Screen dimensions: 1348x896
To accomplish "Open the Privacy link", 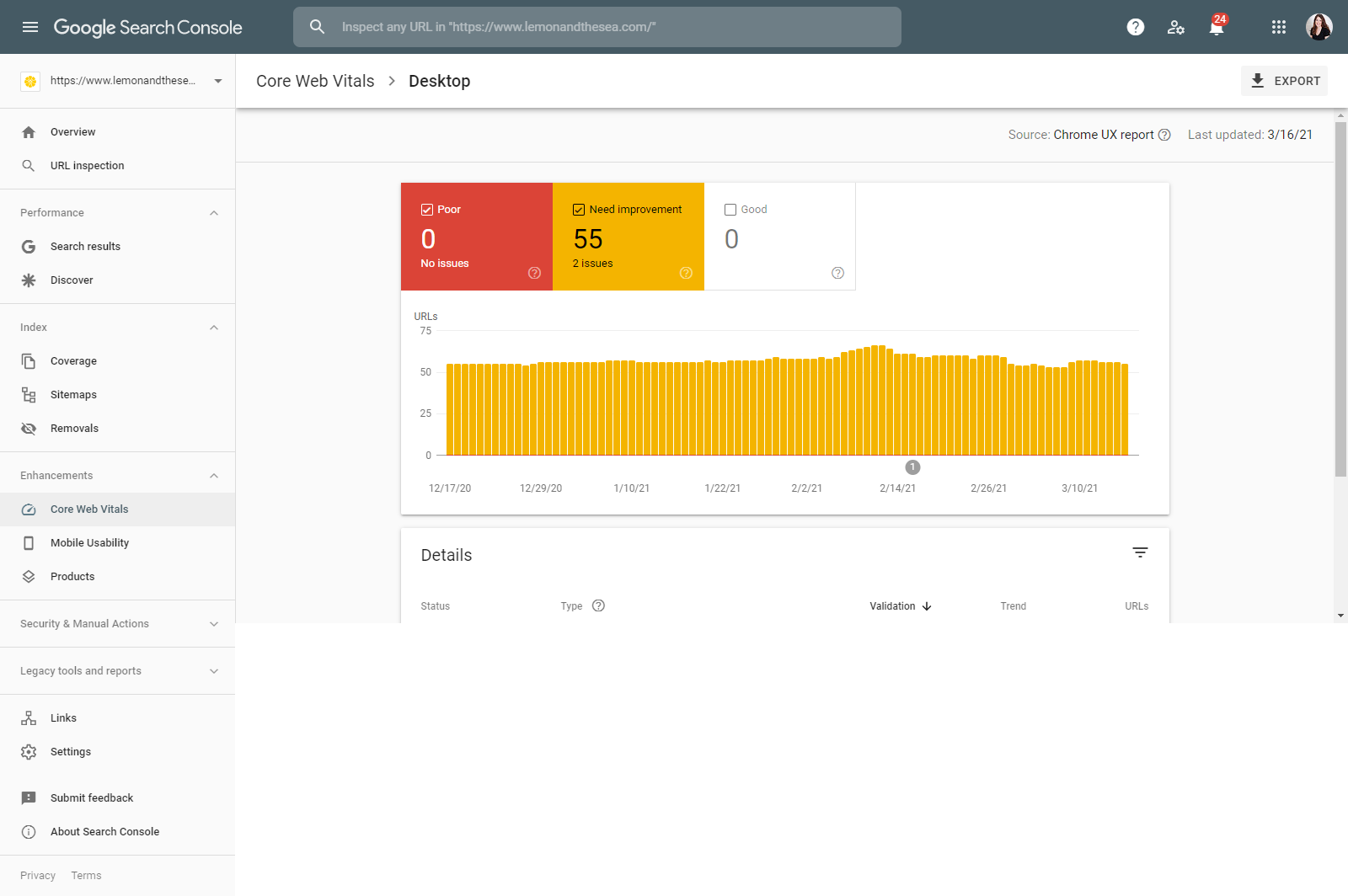I will click(38, 876).
